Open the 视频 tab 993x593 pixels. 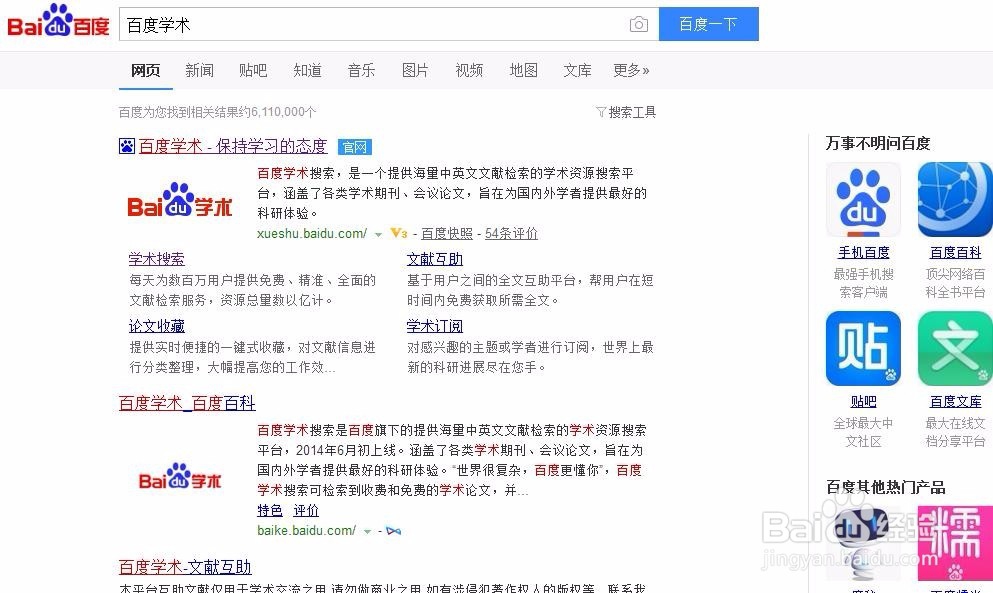pos(469,70)
